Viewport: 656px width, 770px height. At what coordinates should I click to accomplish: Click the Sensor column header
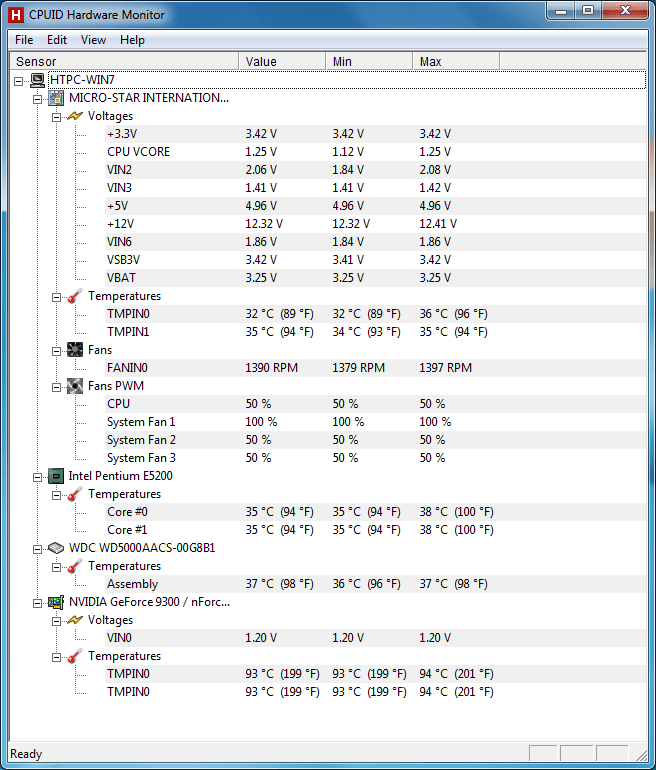(124, 61)
